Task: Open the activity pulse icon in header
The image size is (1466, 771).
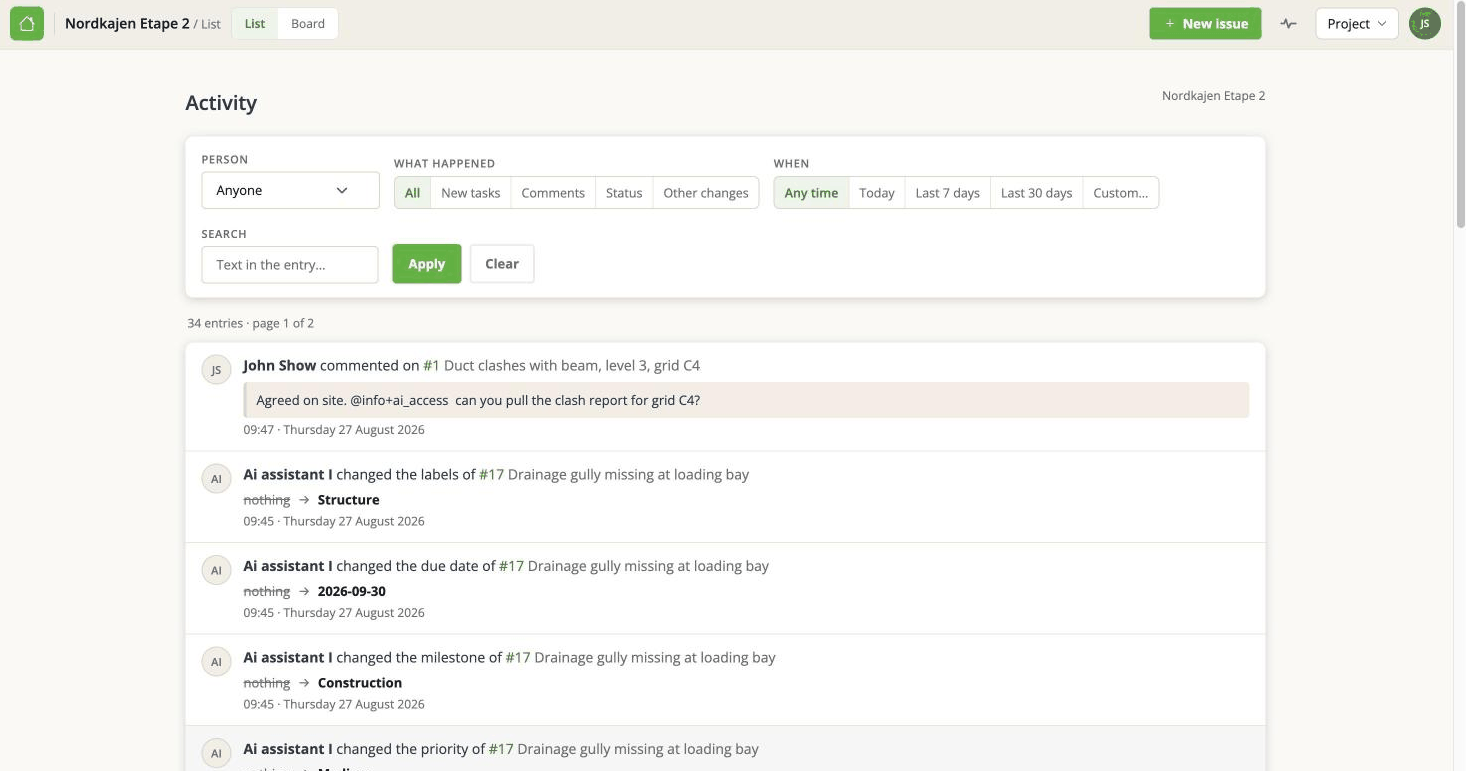Action: click(1288, 24)
